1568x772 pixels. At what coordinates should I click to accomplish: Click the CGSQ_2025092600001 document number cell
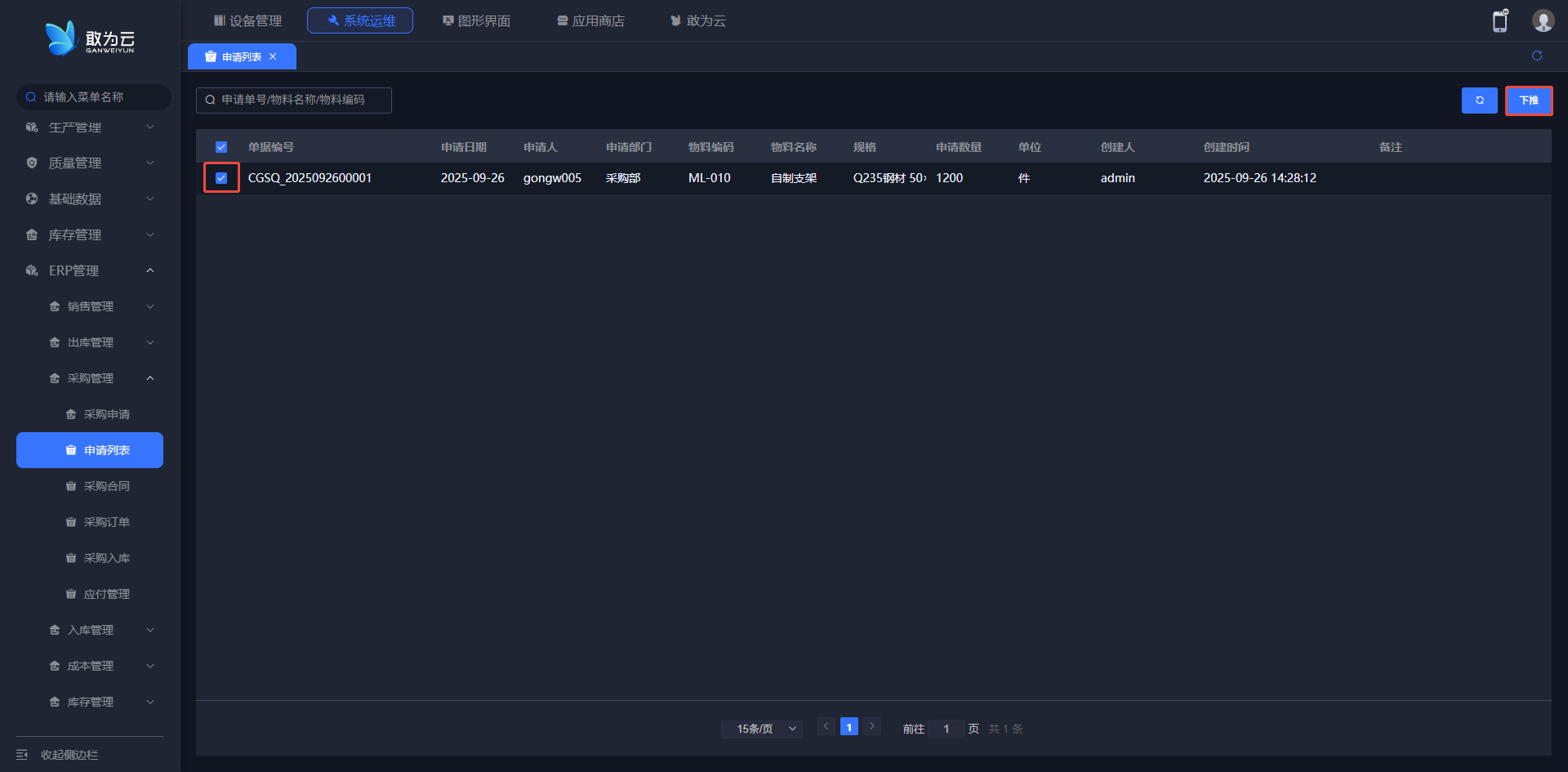click(x=310, y=178)
